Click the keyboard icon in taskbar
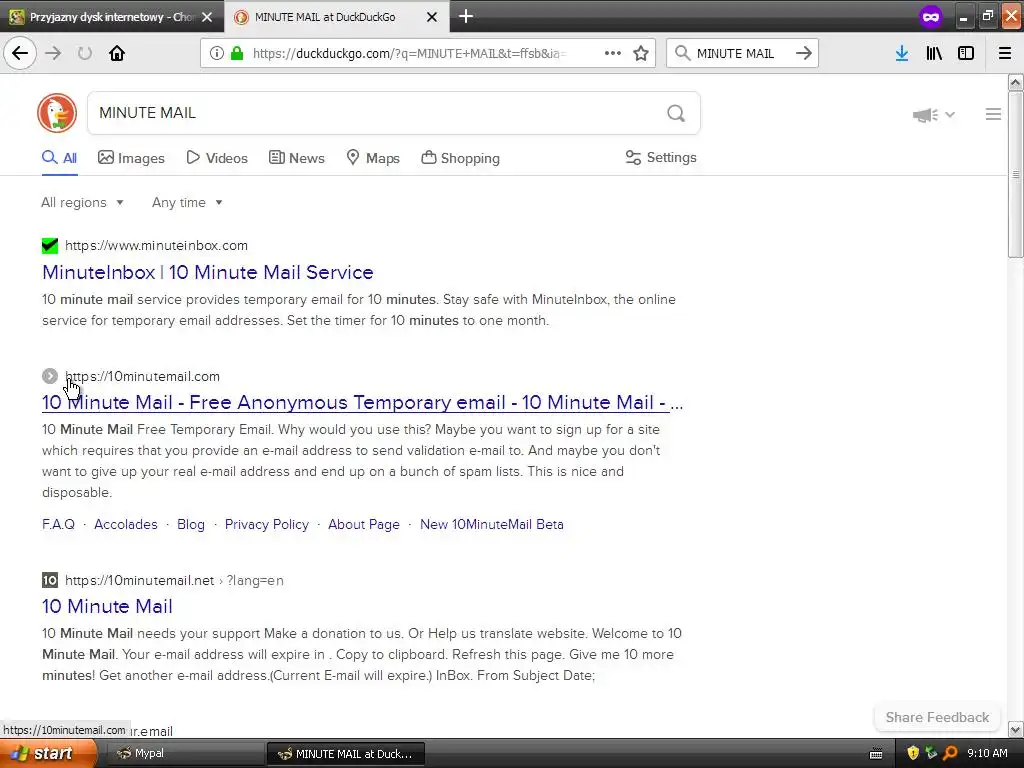The image size is (1024, 768). 876,754
